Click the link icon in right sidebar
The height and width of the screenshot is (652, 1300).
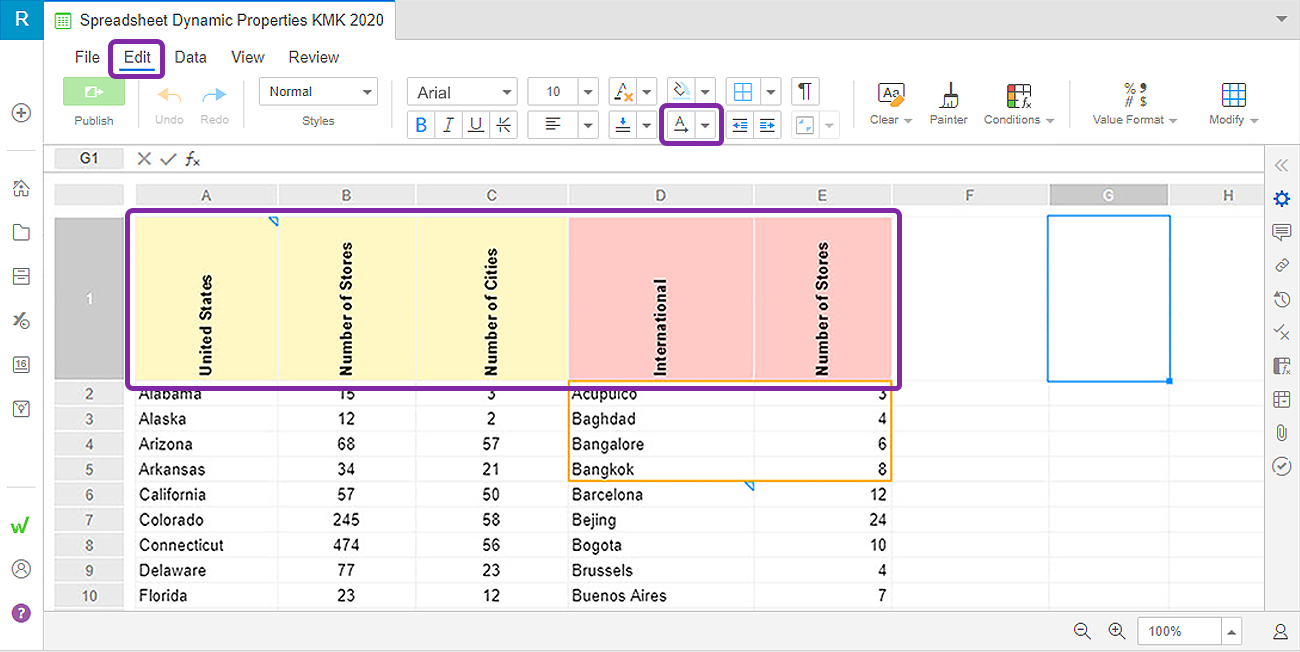click(x=1281, y=265)
